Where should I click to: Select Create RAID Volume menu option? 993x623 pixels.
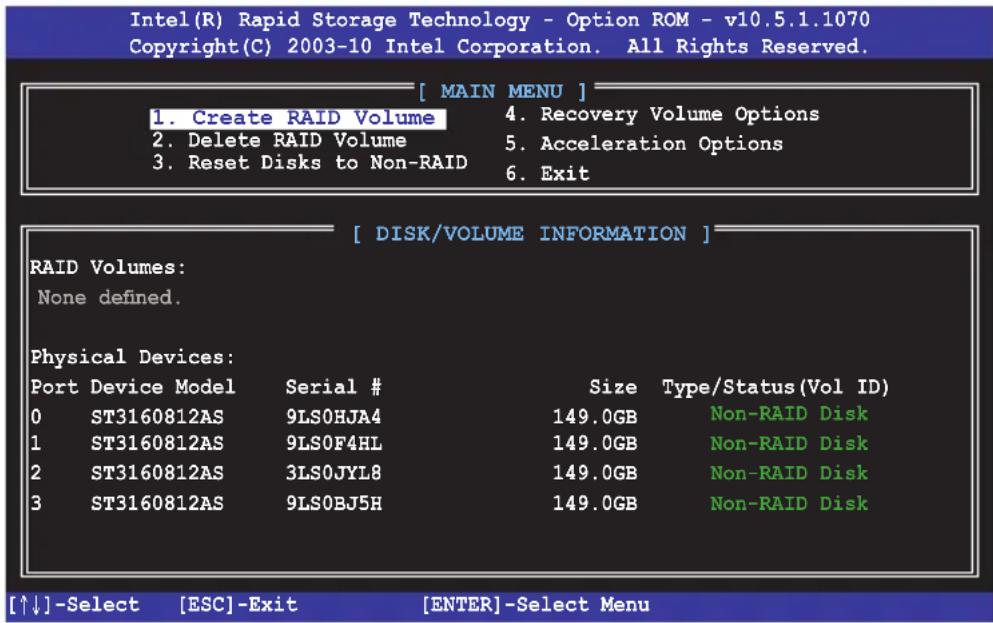pos(298,118)
